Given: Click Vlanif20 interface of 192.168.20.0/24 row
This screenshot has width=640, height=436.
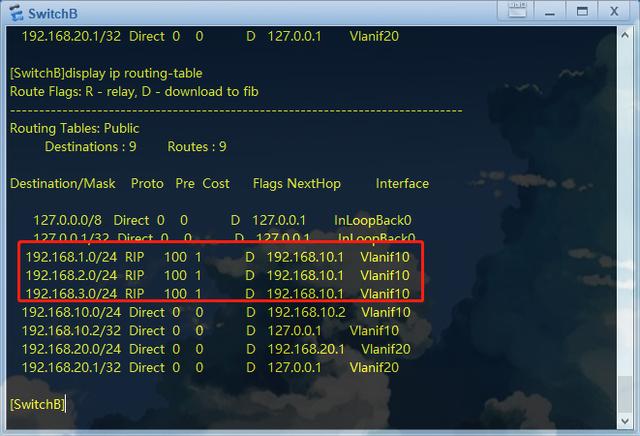Looking at the screenshot, I should pos(386,349).
